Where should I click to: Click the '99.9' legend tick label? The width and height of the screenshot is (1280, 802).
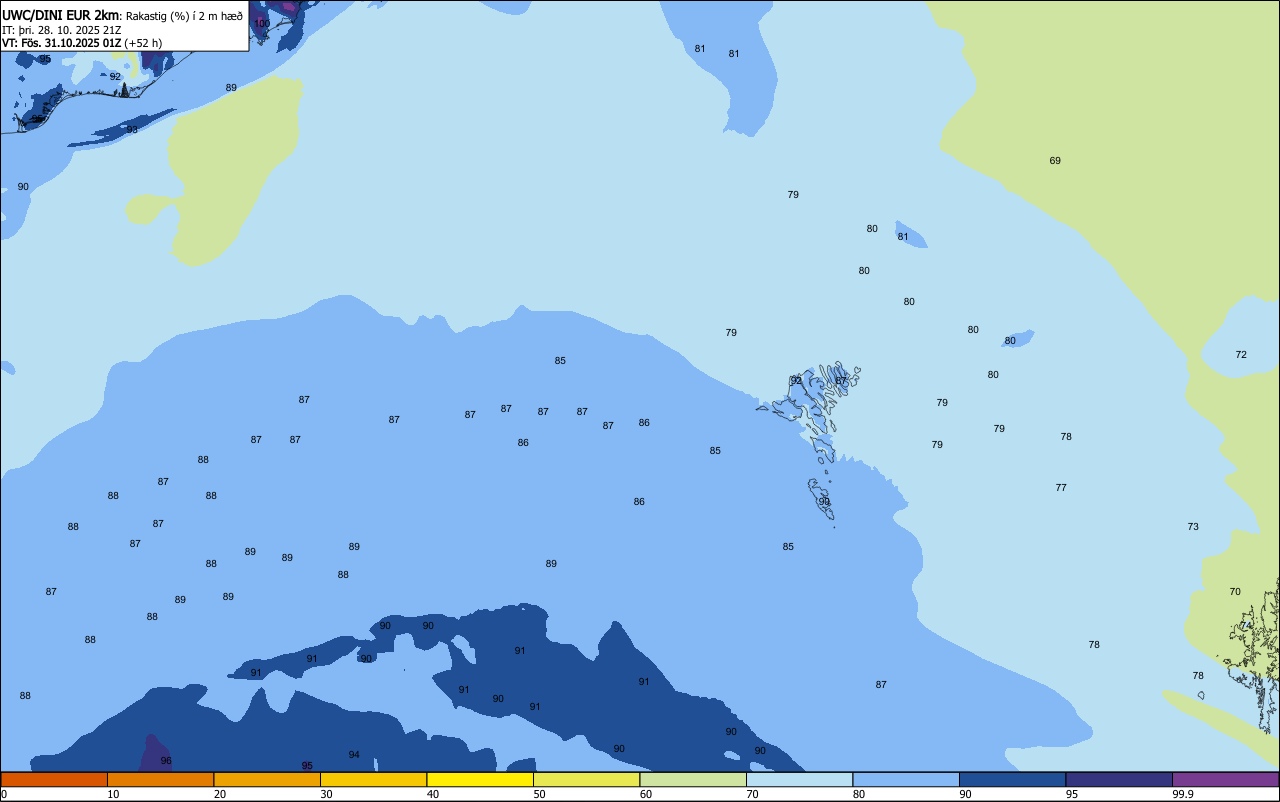coord(1183,794)
